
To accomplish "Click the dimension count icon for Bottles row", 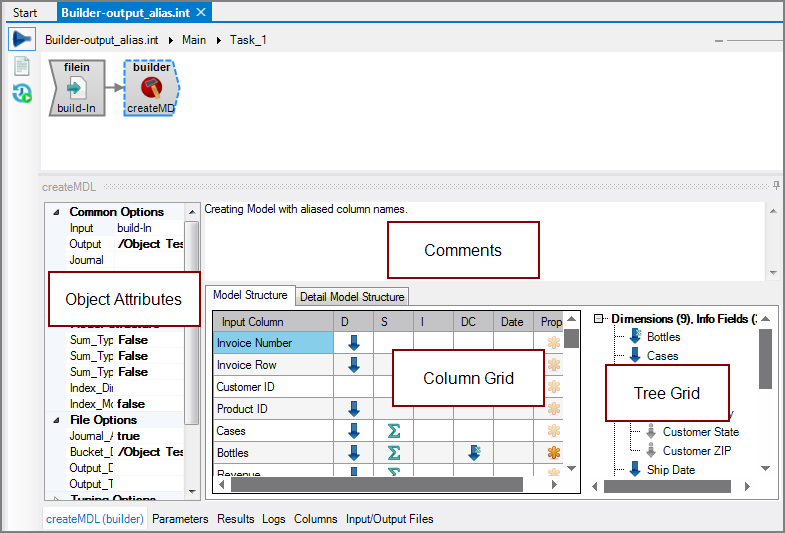I will click(x=473, y=453).
